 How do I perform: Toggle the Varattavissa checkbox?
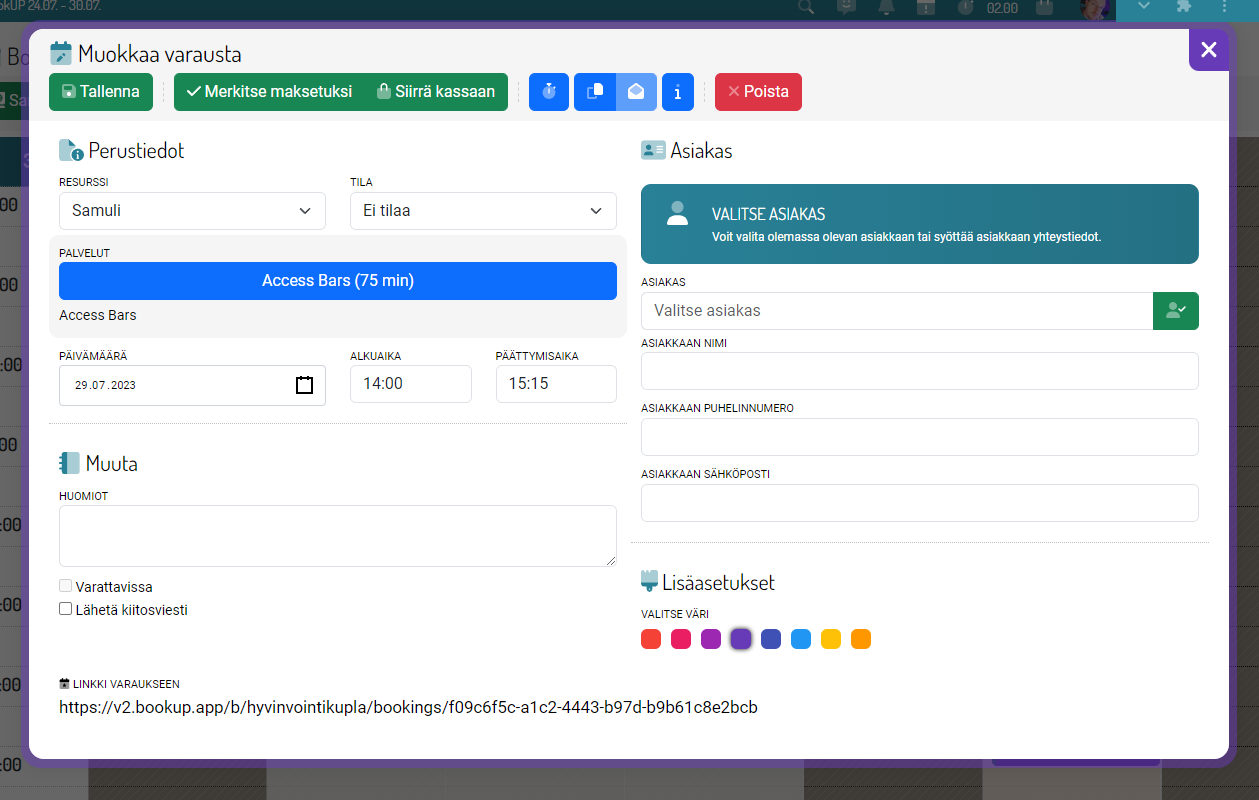point(66,587)
